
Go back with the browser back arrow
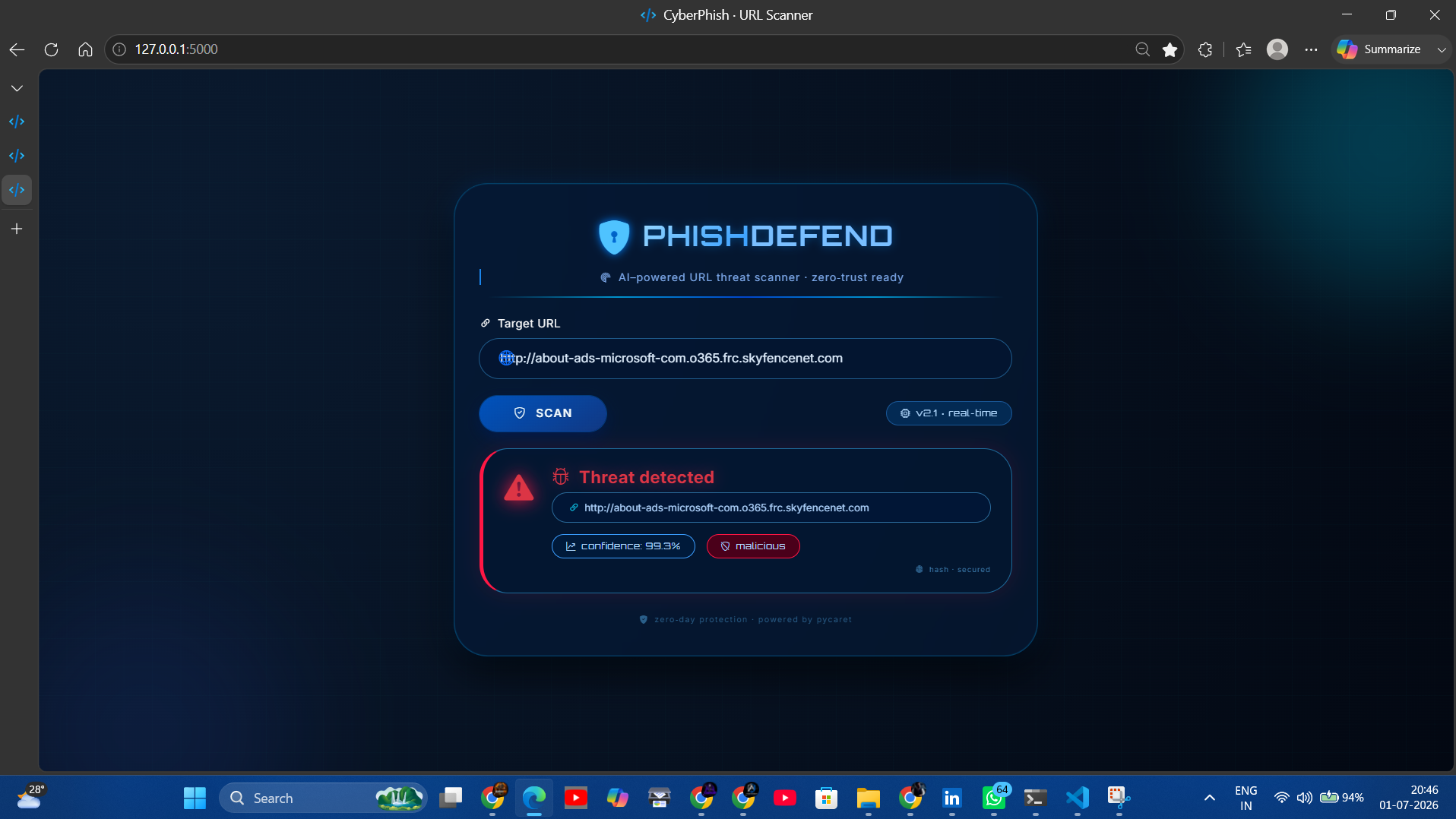click(x=17, y=49)
